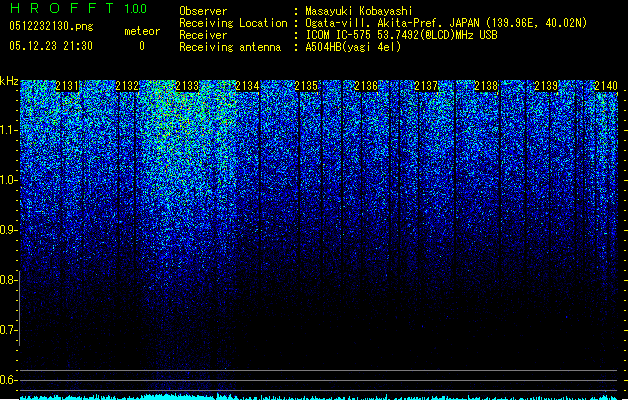Click the kHz axis unit label
629x400 pixels.
9,81
